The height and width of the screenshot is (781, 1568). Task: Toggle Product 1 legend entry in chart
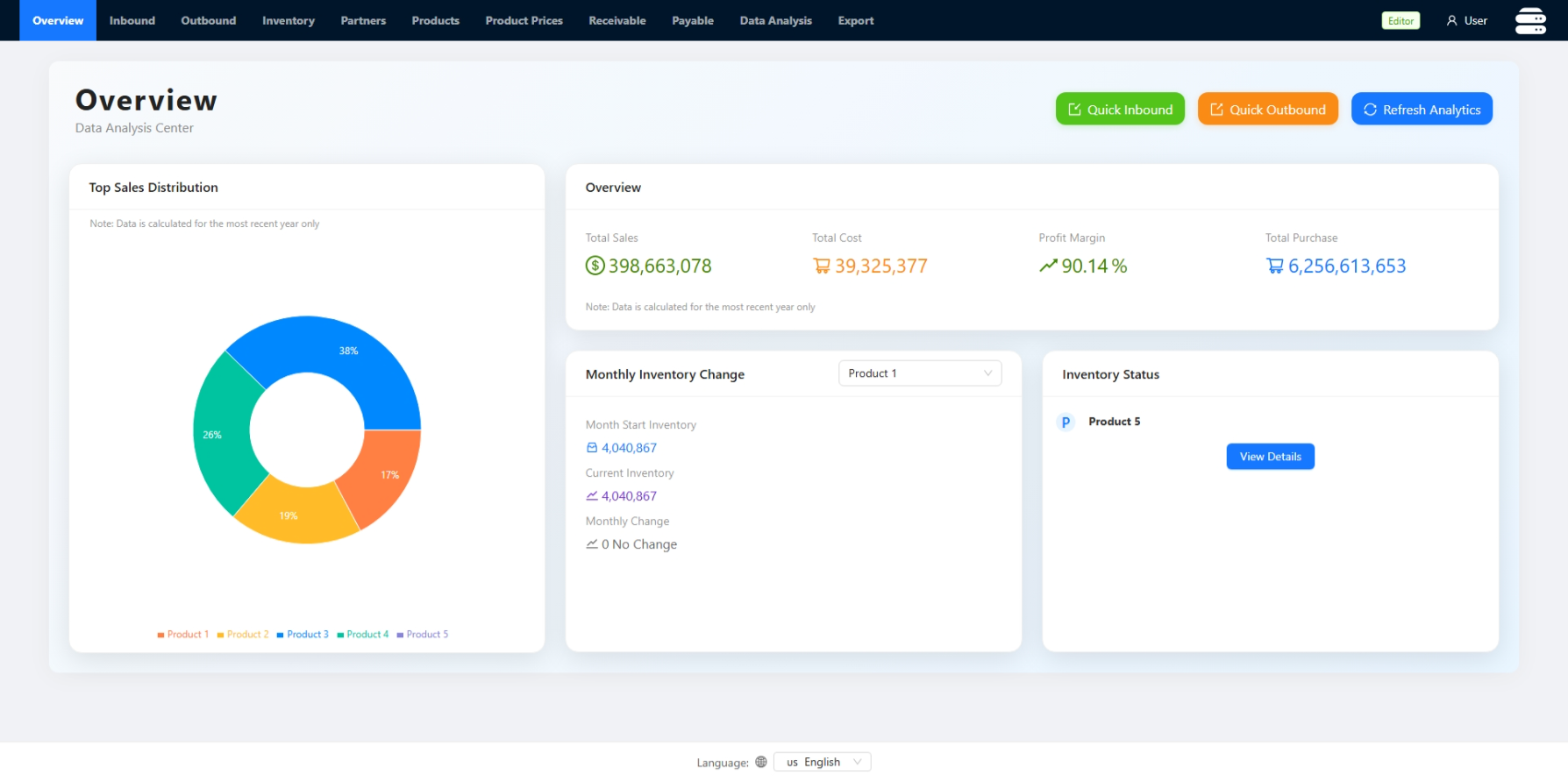(183, 635)
